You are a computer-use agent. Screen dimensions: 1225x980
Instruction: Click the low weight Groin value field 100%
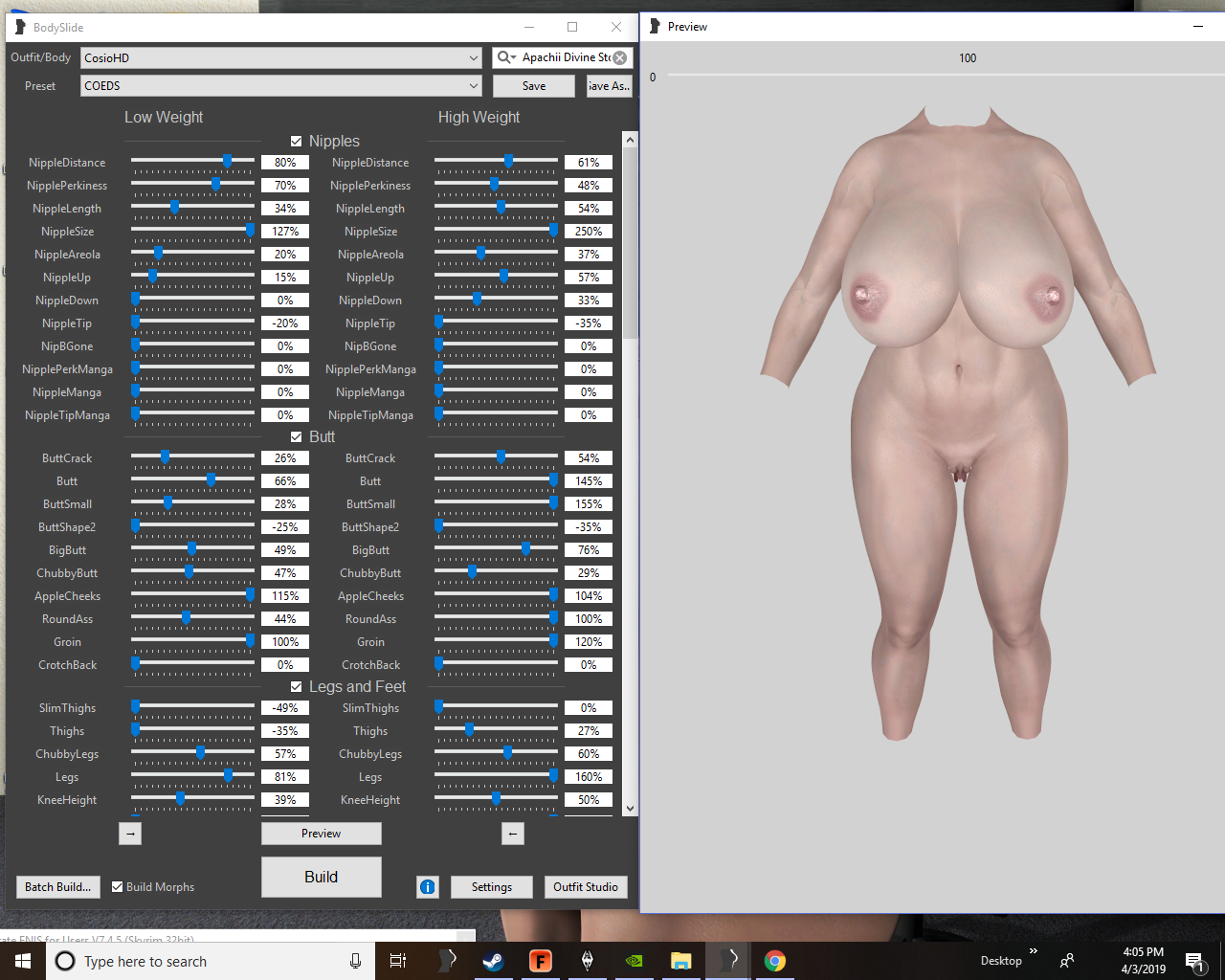[285, 642]
